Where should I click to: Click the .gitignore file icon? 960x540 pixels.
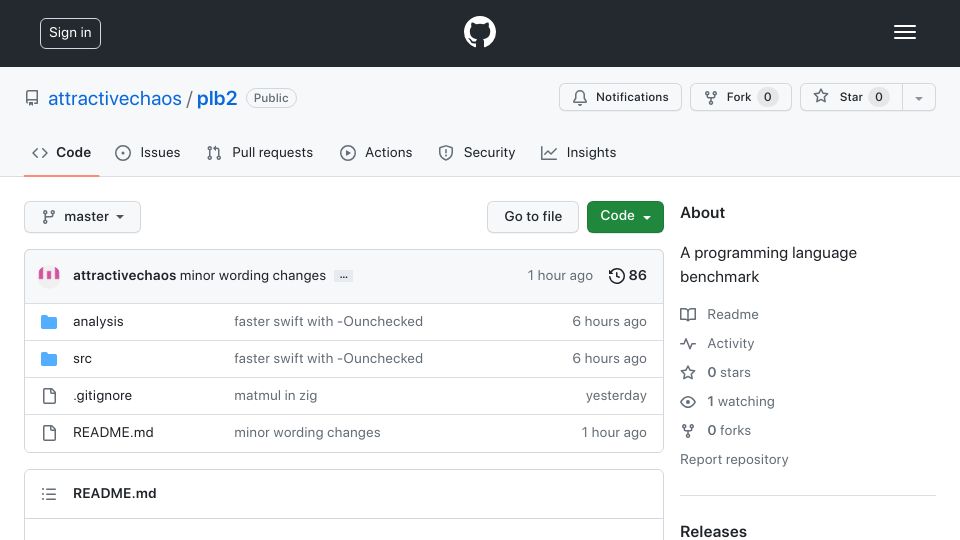tap(49, 396)
